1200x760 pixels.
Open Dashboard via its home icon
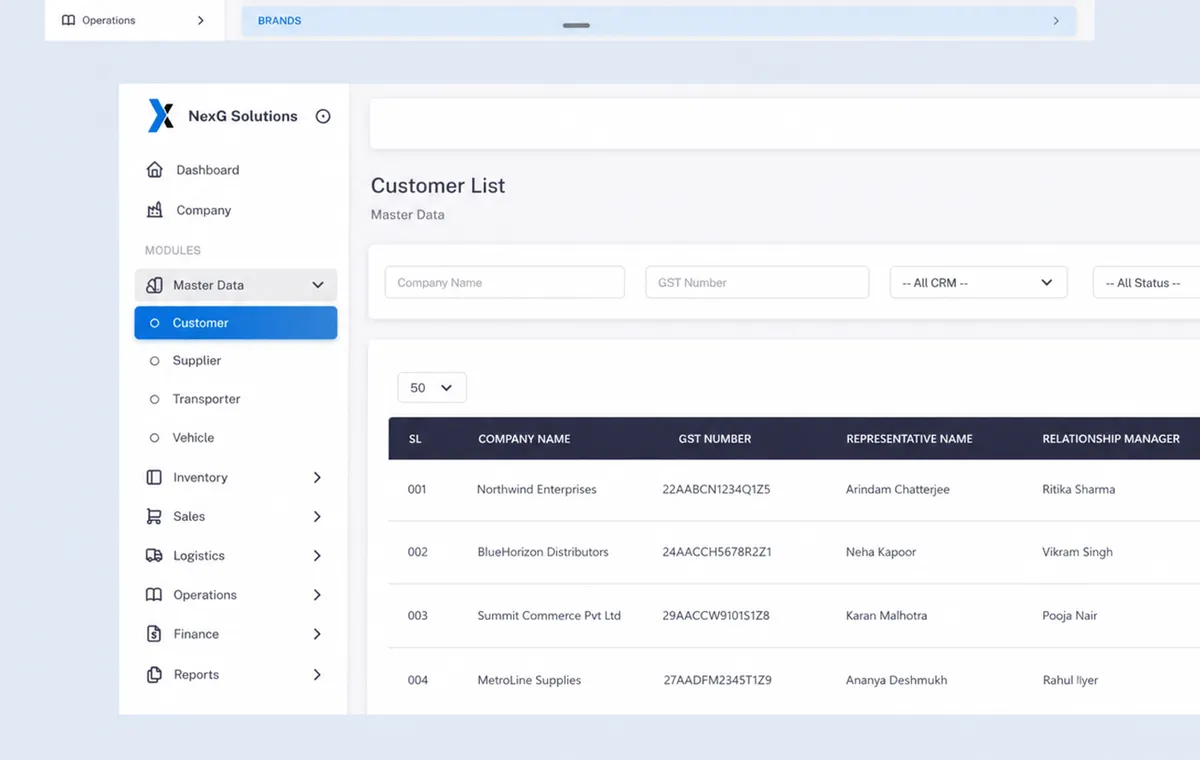(154, 170)
